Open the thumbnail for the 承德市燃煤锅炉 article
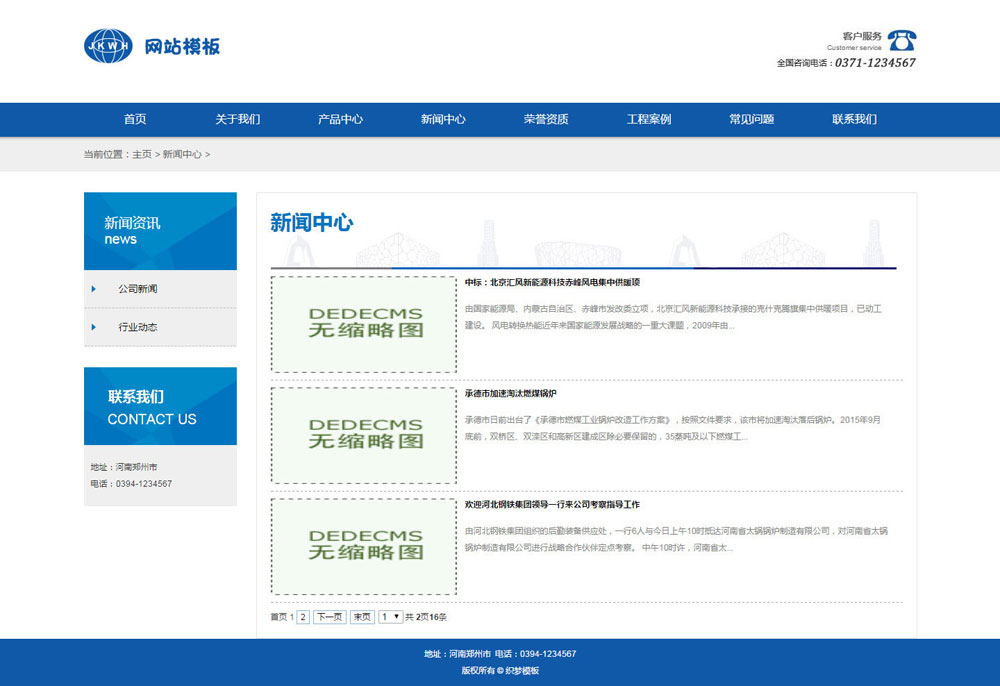Image resolution: width=1000 pixels, height=686 pixels. [364, 437]
